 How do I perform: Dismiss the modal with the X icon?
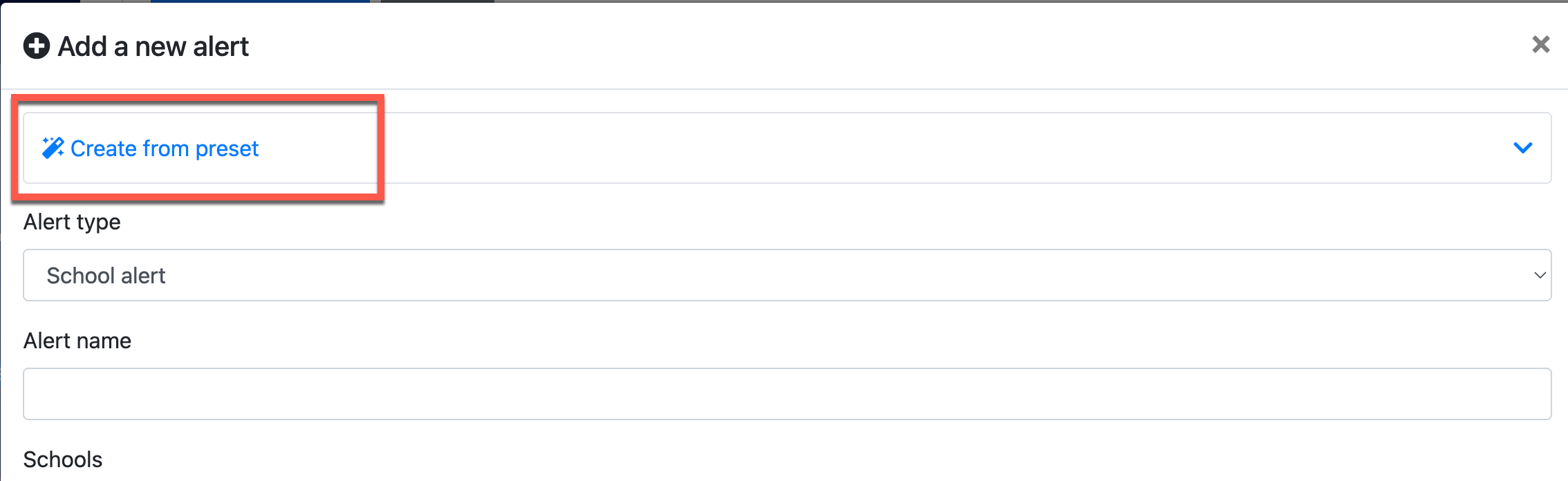[1541, 45]
